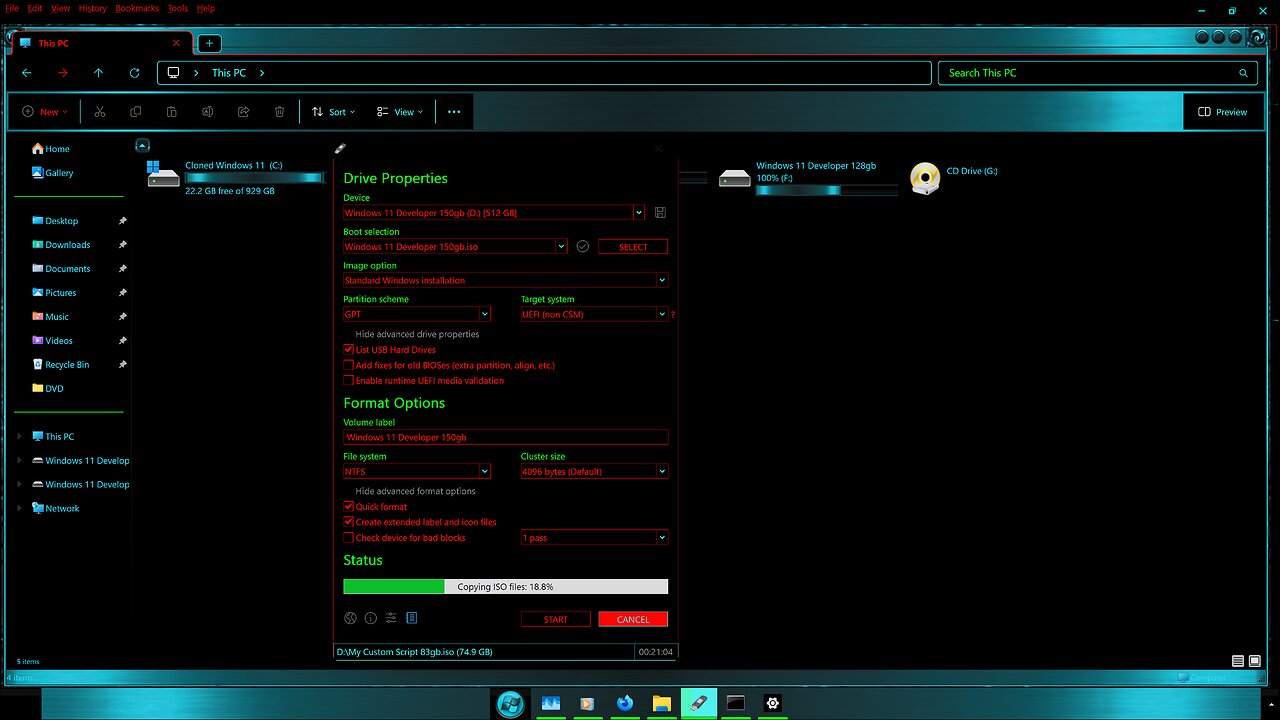Screen dimensions: 1280x720
Task: Open the File menu
Action: tap(12, 8)
